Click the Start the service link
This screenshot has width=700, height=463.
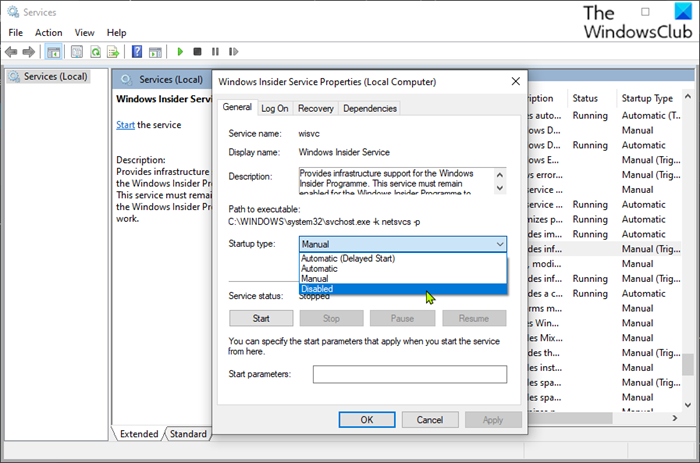125,125
